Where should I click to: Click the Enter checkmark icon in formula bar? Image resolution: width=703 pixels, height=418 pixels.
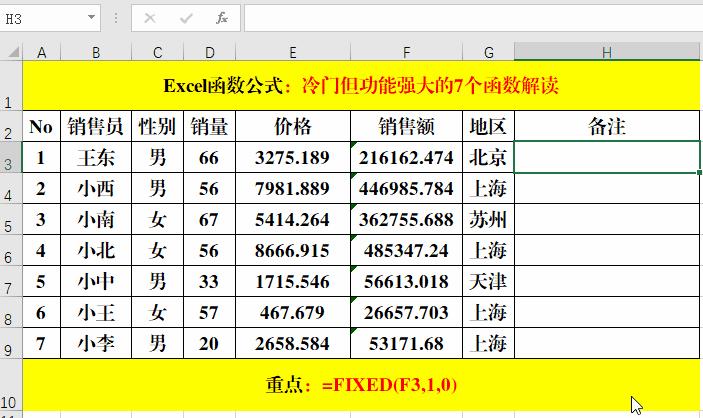pyautogui.click(x=186, y=18)
